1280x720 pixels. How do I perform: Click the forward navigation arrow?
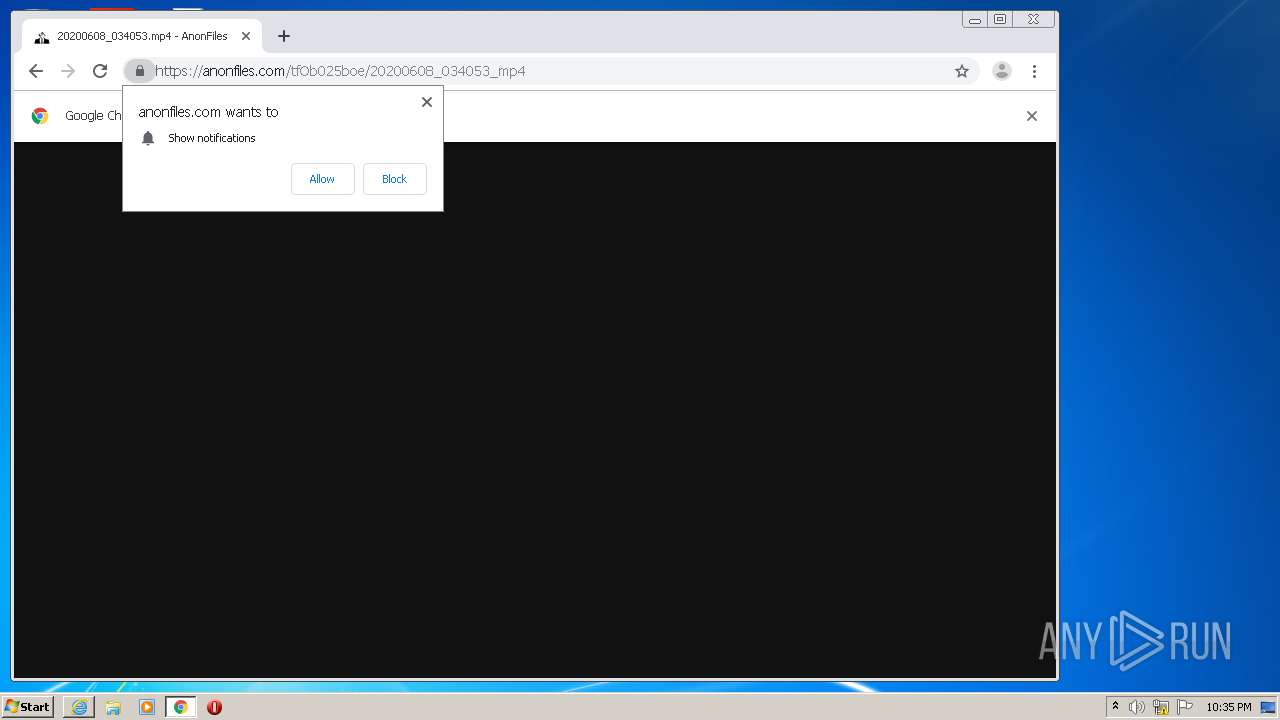pos(68,71)
